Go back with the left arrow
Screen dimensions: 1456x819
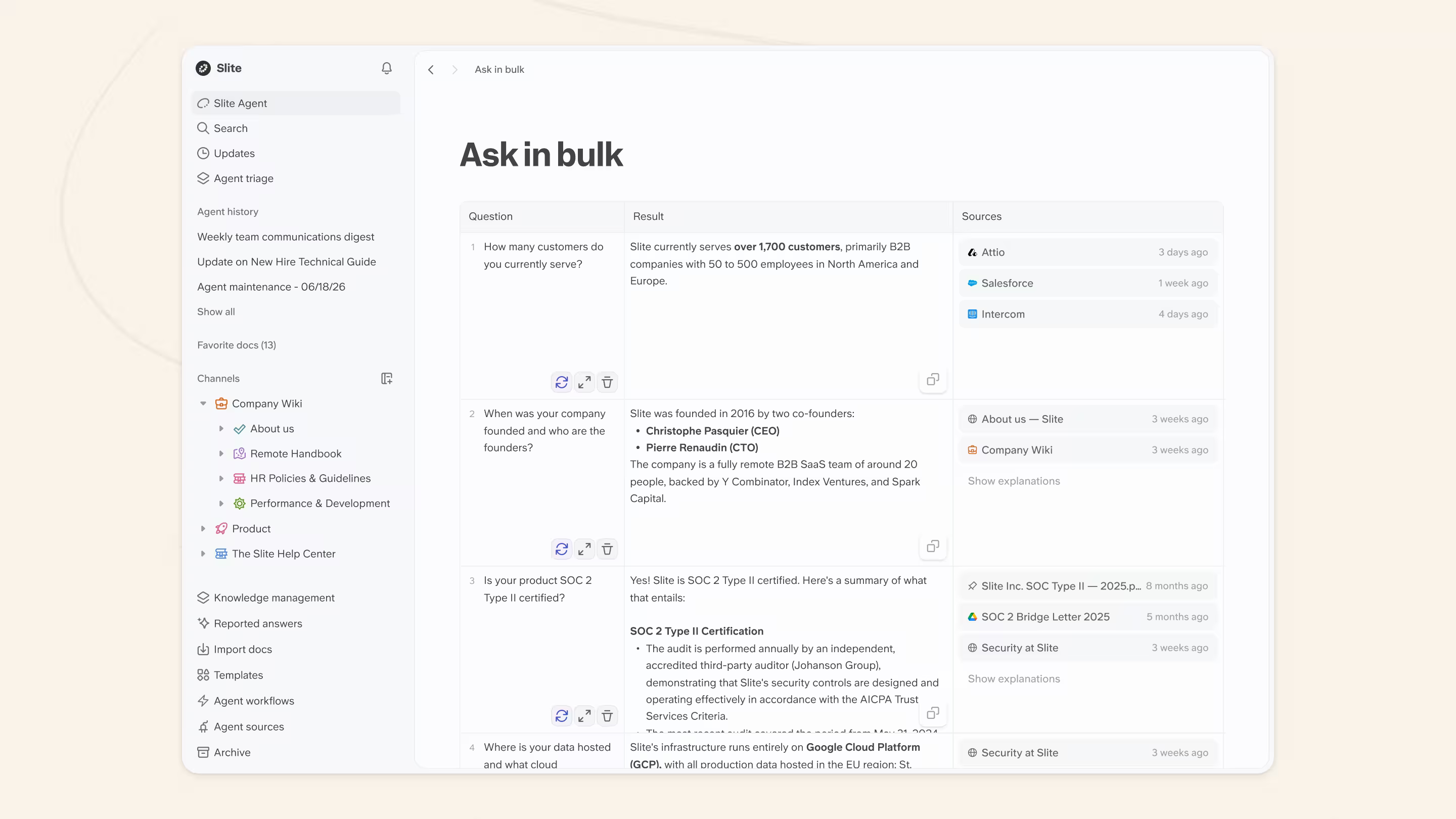[431, 70]
